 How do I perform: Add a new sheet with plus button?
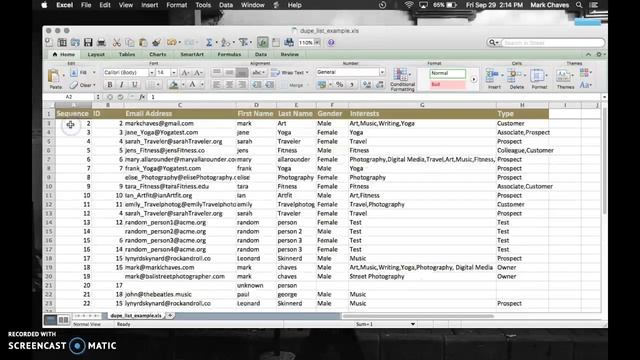pyautogui.click(x=170, y=316)
